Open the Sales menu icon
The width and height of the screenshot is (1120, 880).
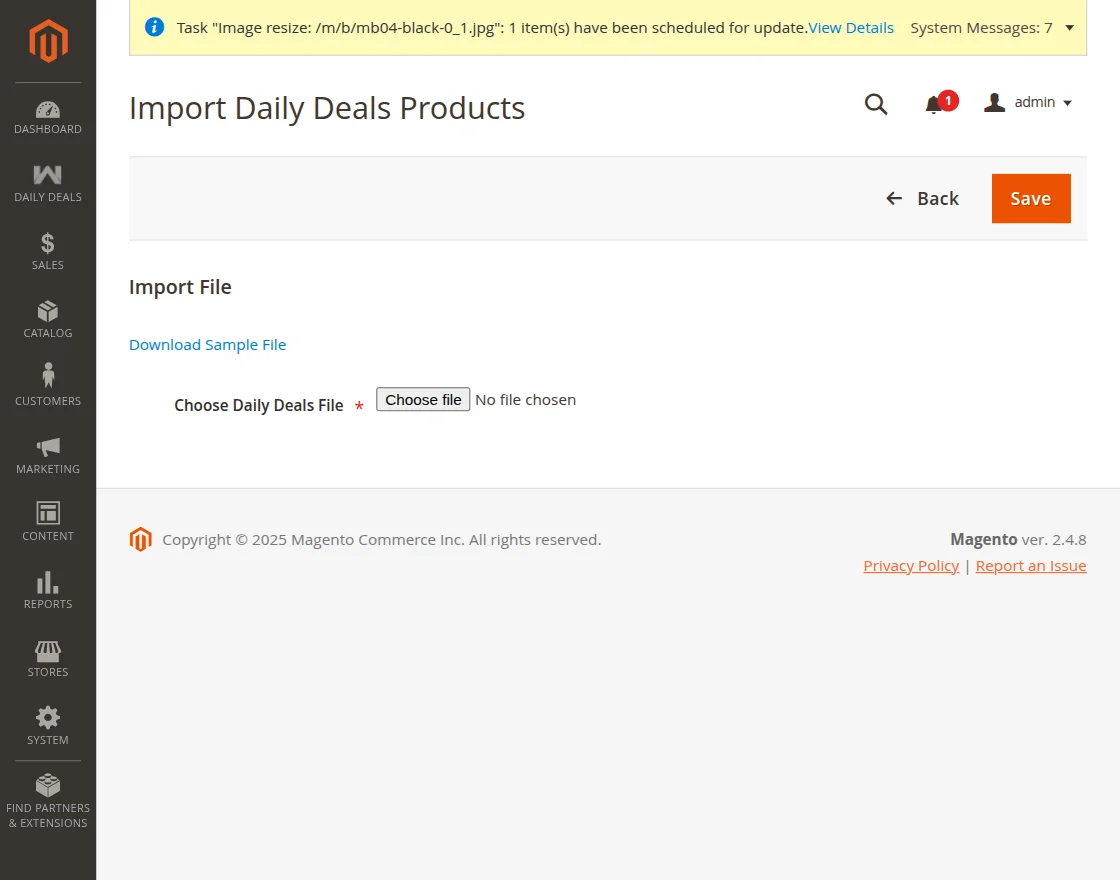(47, 249)
